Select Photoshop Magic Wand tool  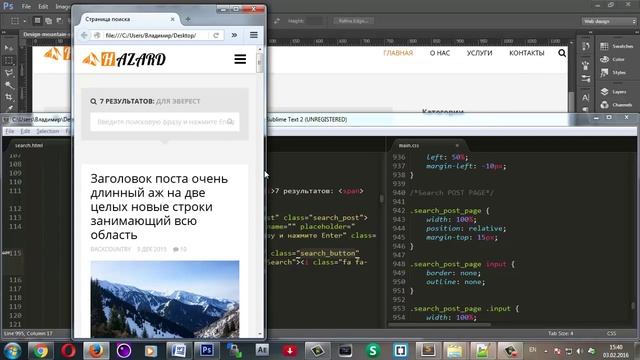(9, 85)
